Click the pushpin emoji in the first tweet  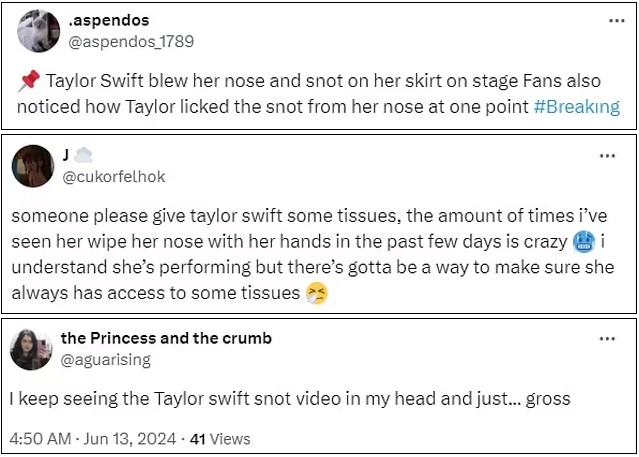29,80
